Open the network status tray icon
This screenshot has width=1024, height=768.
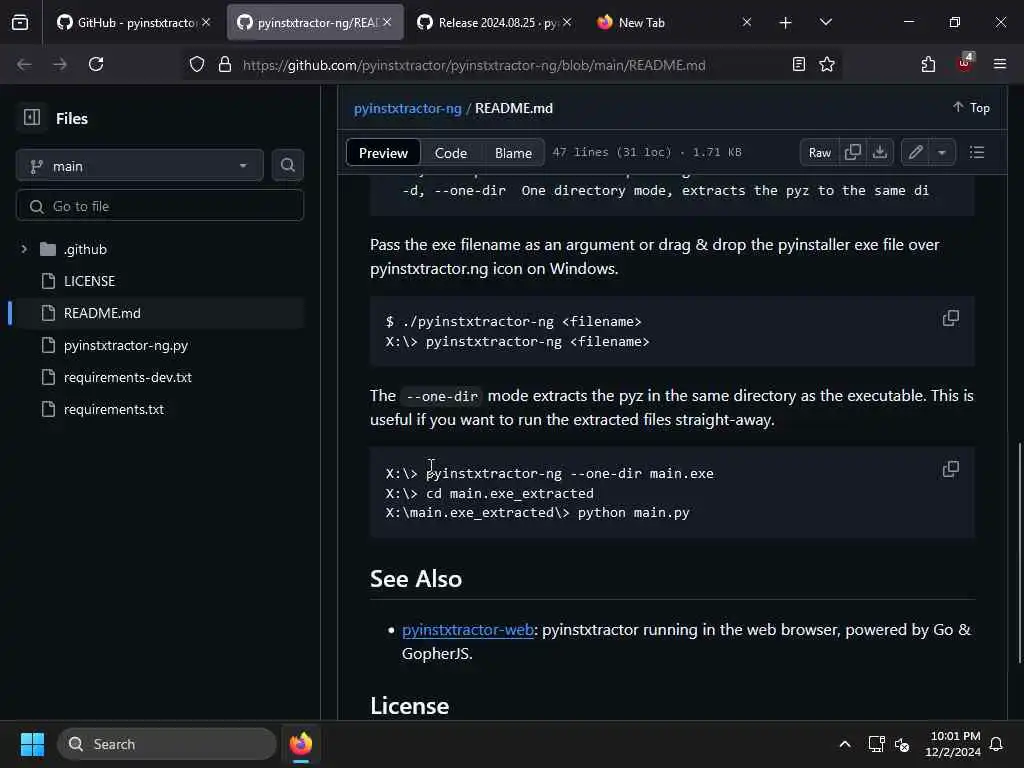876,744
